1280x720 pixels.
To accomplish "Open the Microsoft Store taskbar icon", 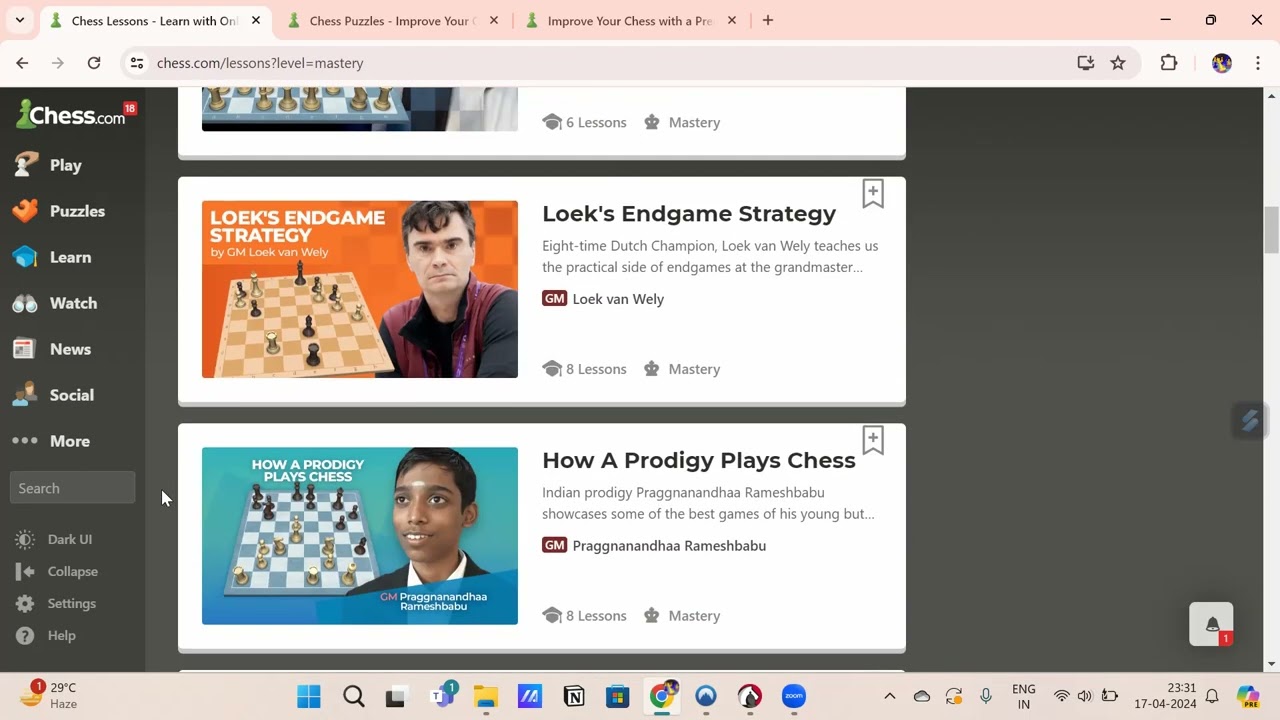I will point(618,696).
